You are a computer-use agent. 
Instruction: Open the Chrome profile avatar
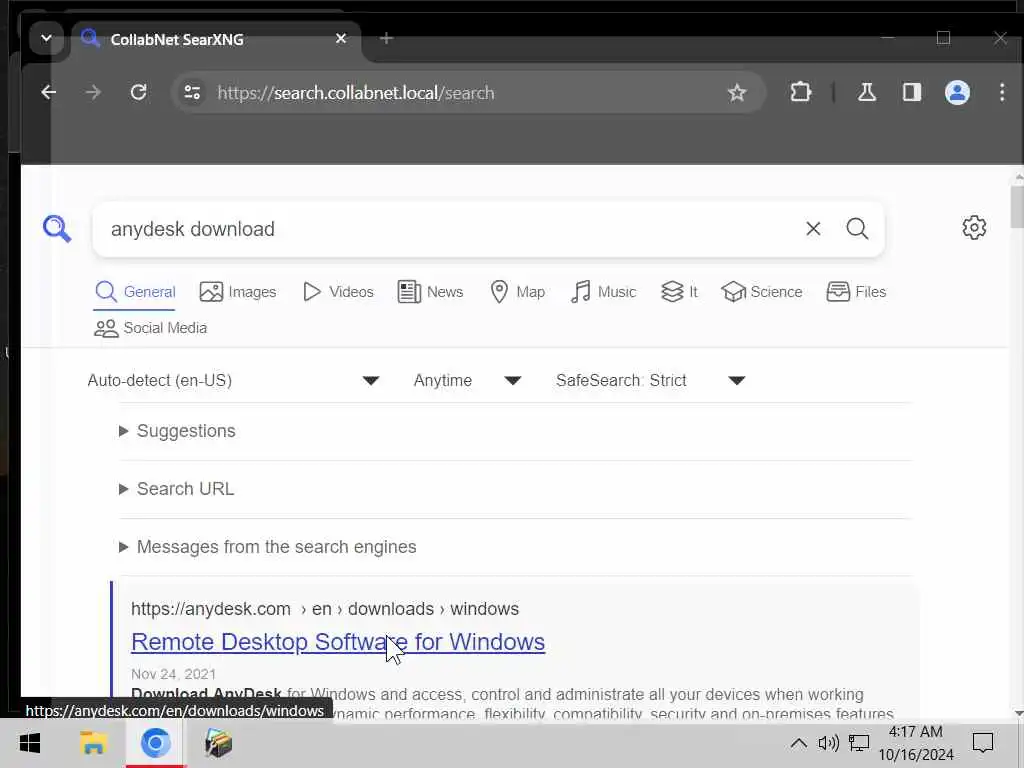(x=957, y=93)
